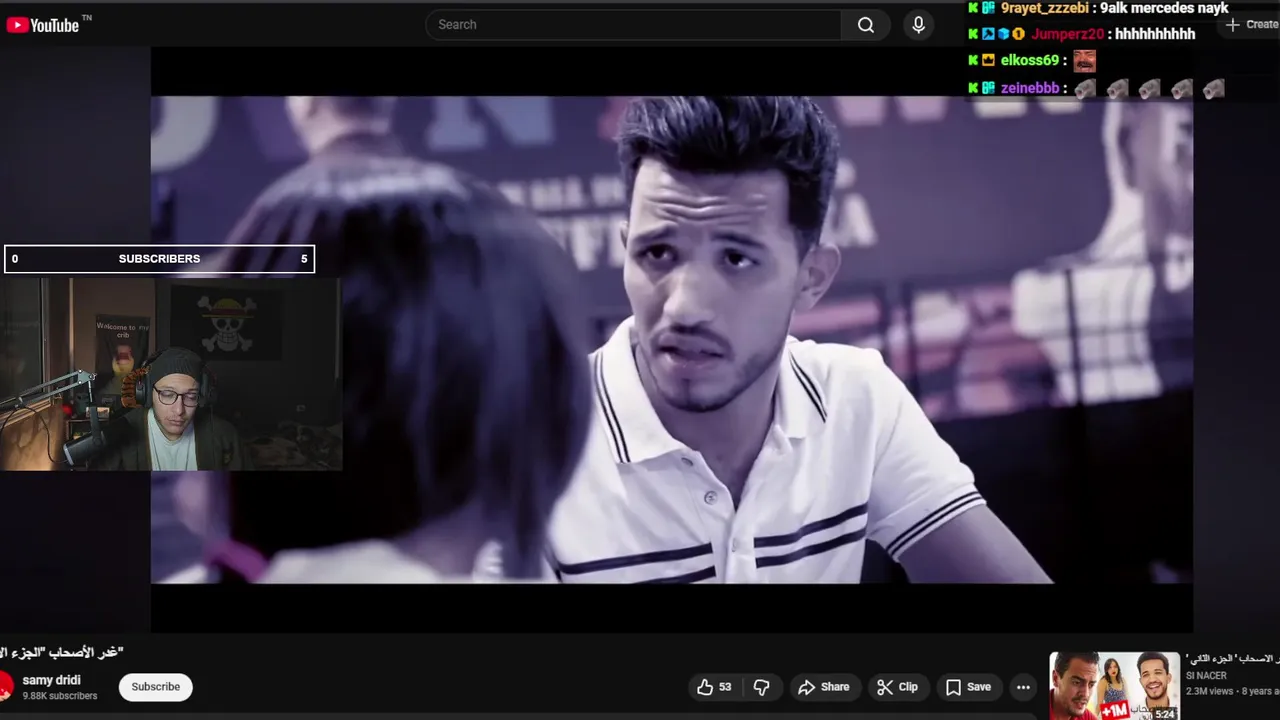Screen dimensions: 1280x720
Task: Dislike the video with thumbs down
Action: pyautogui.click(x=762, y=687)
